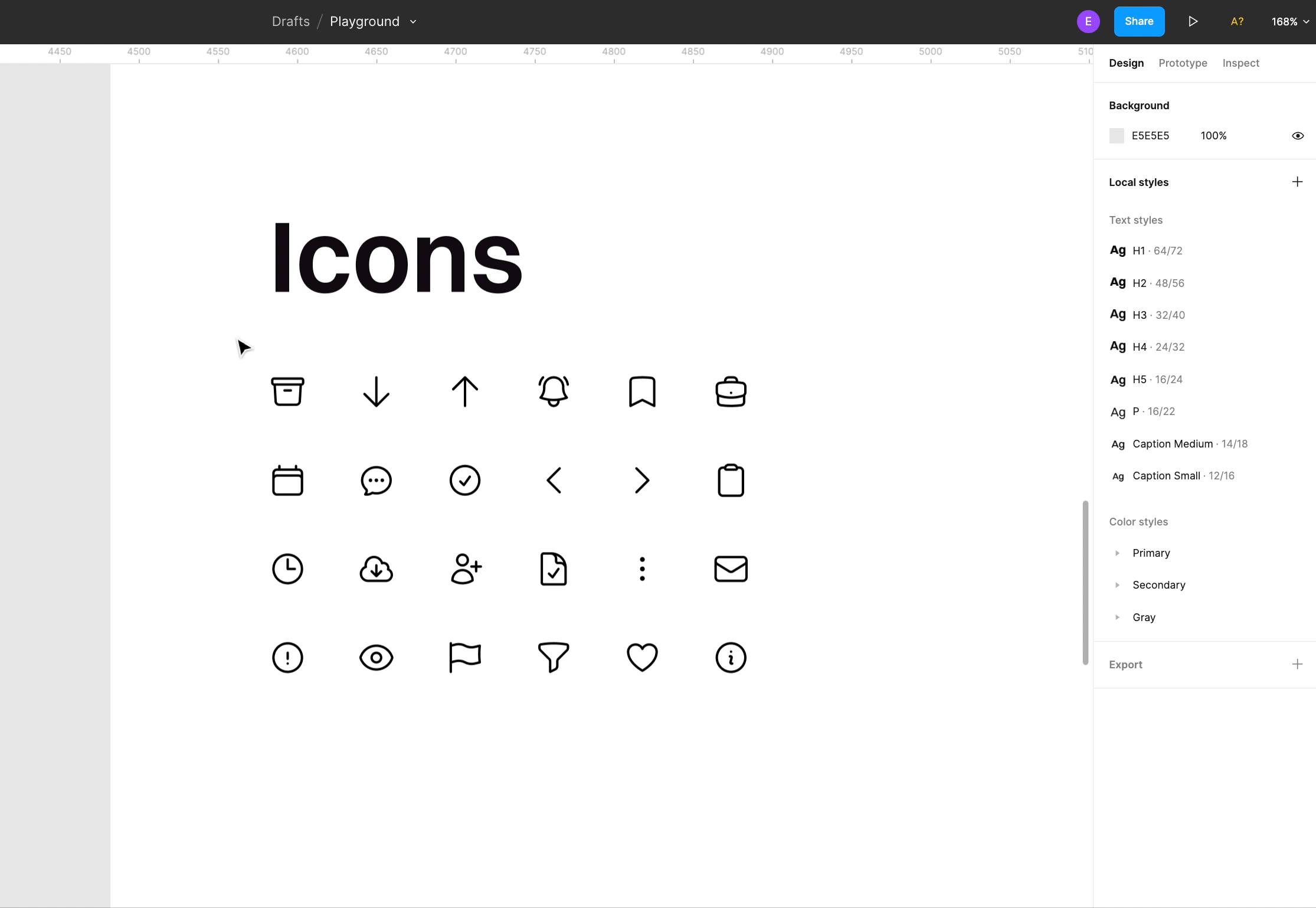1316x908 pixels.
Task: Select the heart icon on canvas
Action: tap(642, 657)
